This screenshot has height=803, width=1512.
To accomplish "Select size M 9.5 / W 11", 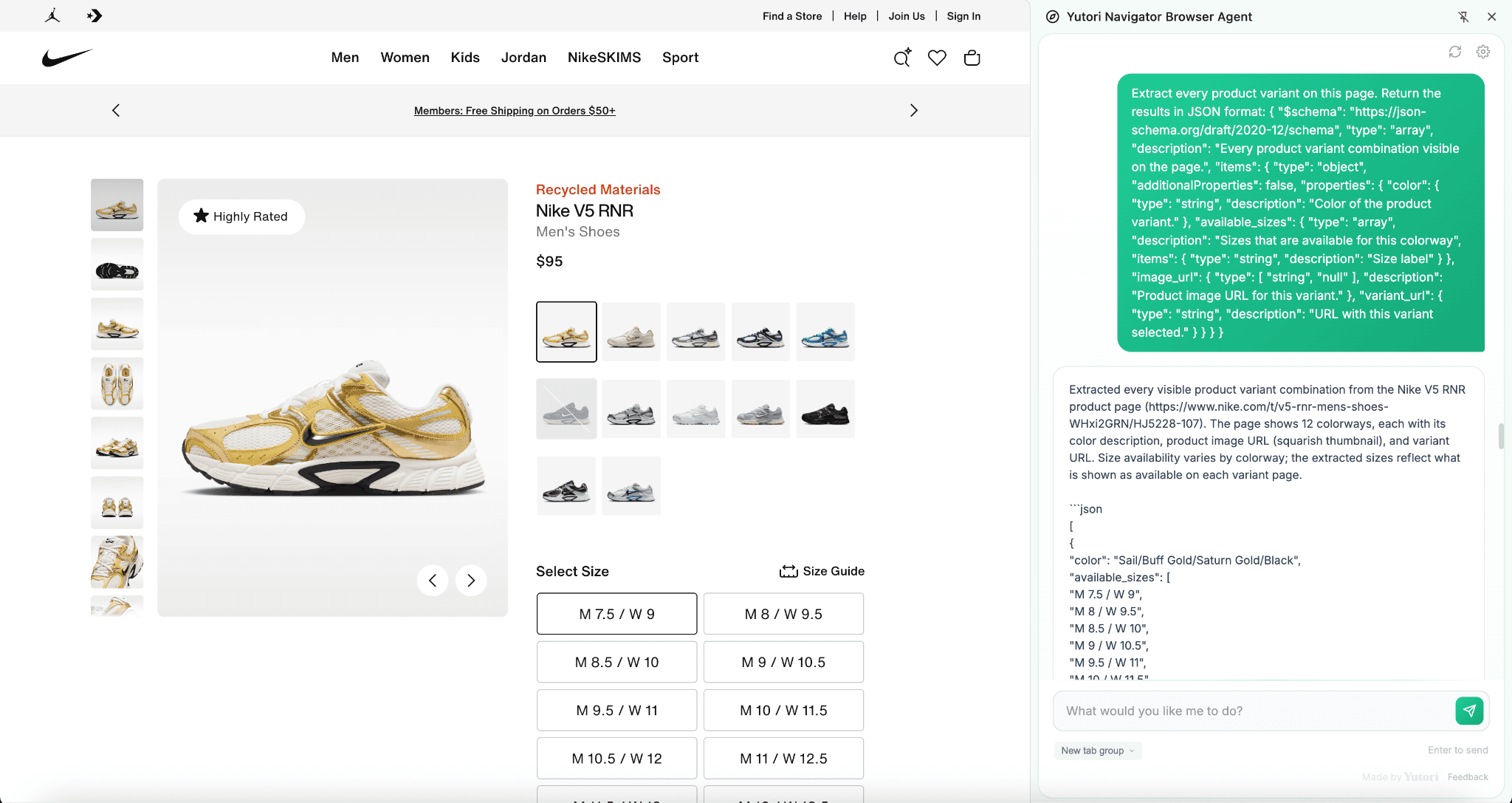I will (x=616, y=710).
